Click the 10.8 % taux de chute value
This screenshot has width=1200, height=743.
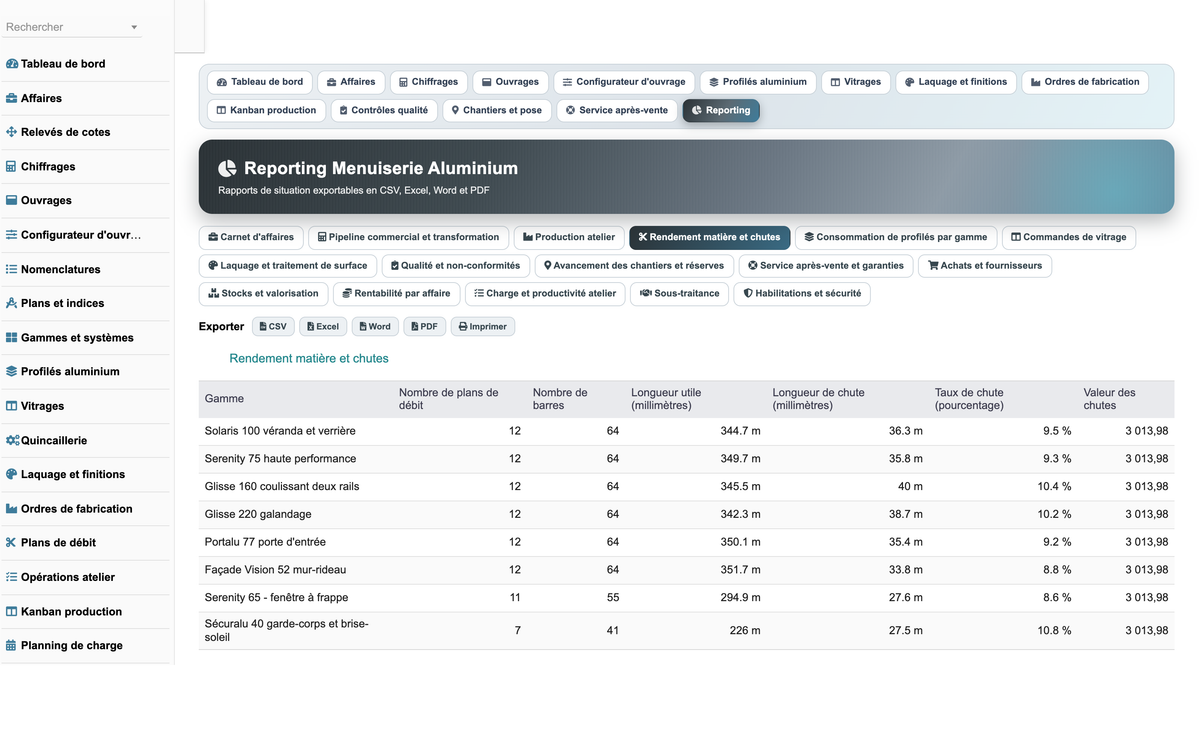pyautogui.click(x=1054, y=631)
